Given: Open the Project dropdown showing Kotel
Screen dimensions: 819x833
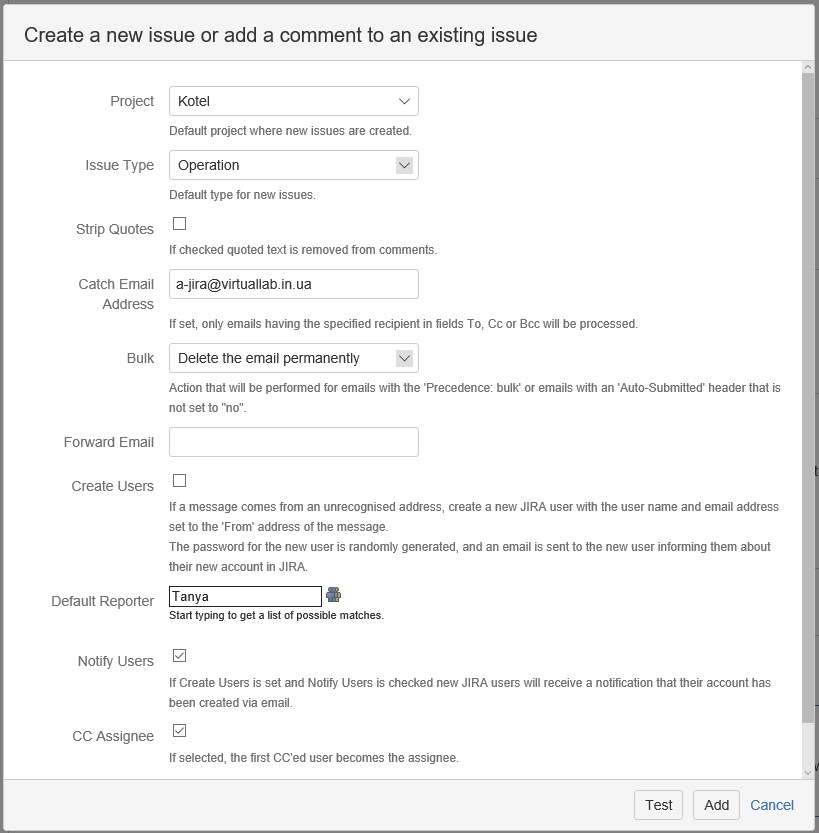Looking at the screenshot, I should tap(294, 101).
